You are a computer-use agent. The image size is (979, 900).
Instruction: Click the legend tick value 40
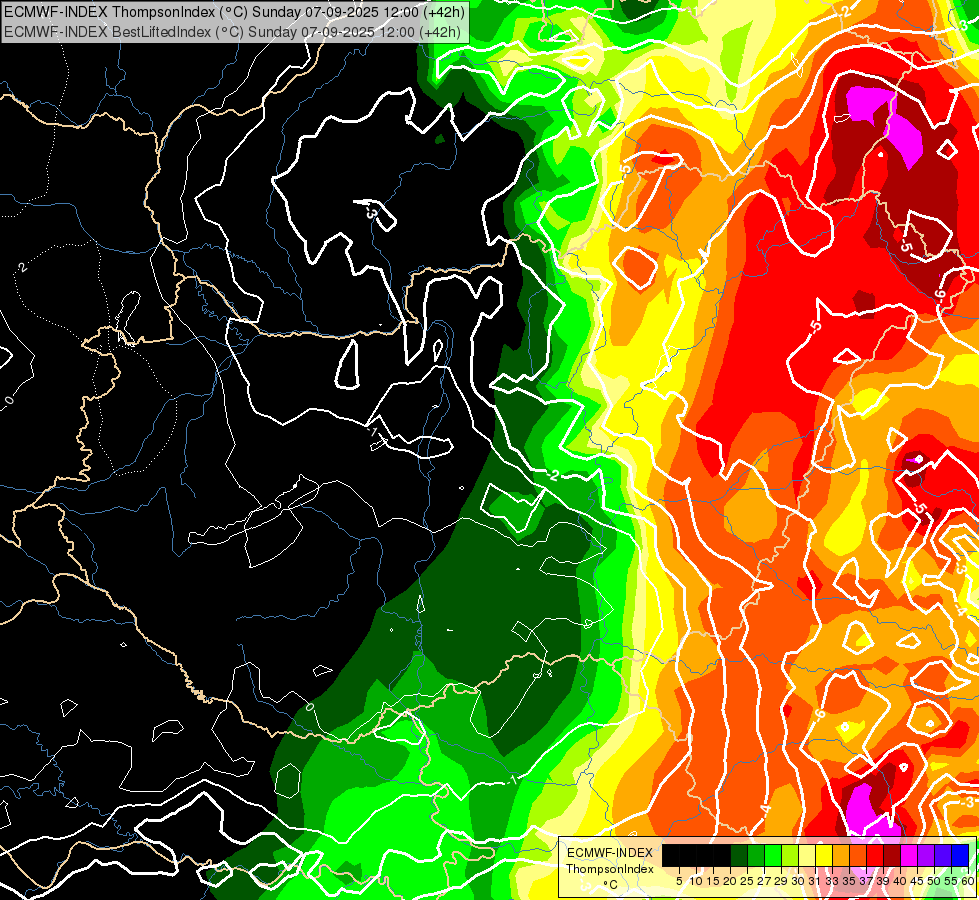(x=900, y=881)
